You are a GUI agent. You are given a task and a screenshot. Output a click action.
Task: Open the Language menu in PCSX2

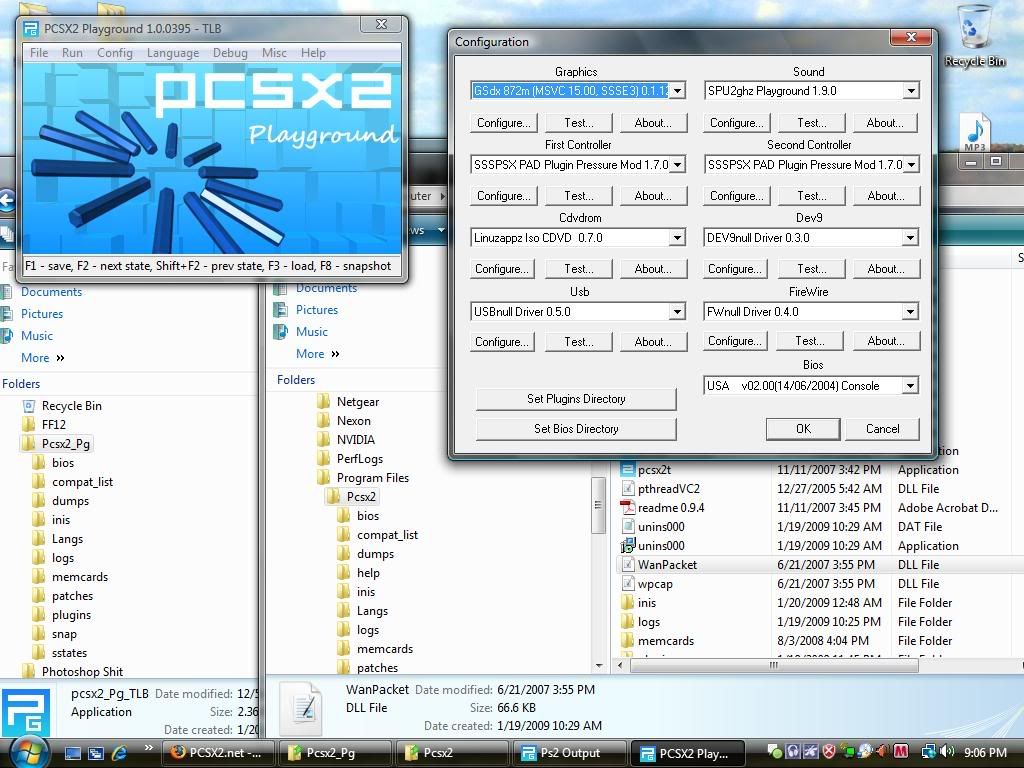click(x=172, y=53)
